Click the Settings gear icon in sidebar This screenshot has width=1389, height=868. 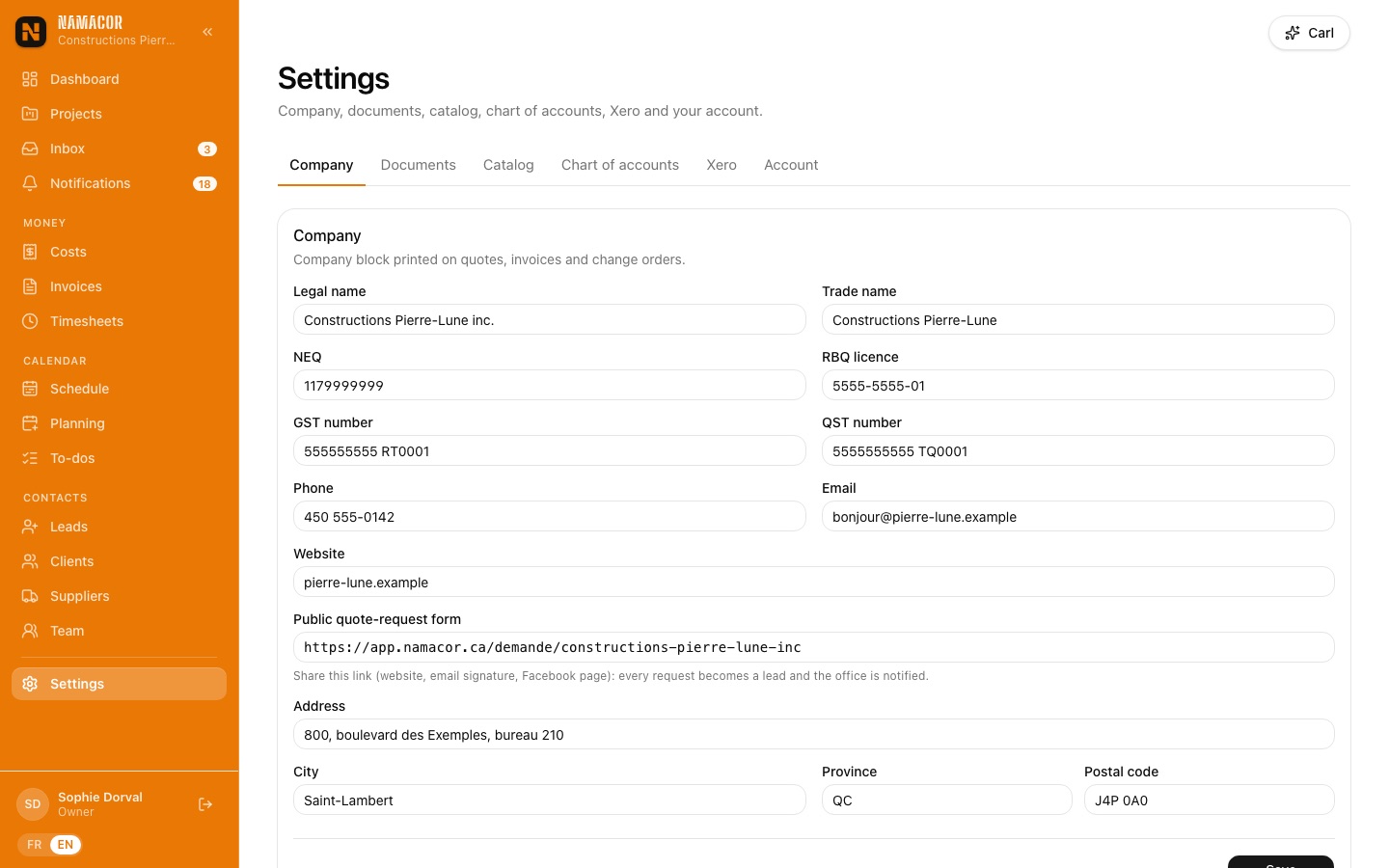(x=30, y=684)
